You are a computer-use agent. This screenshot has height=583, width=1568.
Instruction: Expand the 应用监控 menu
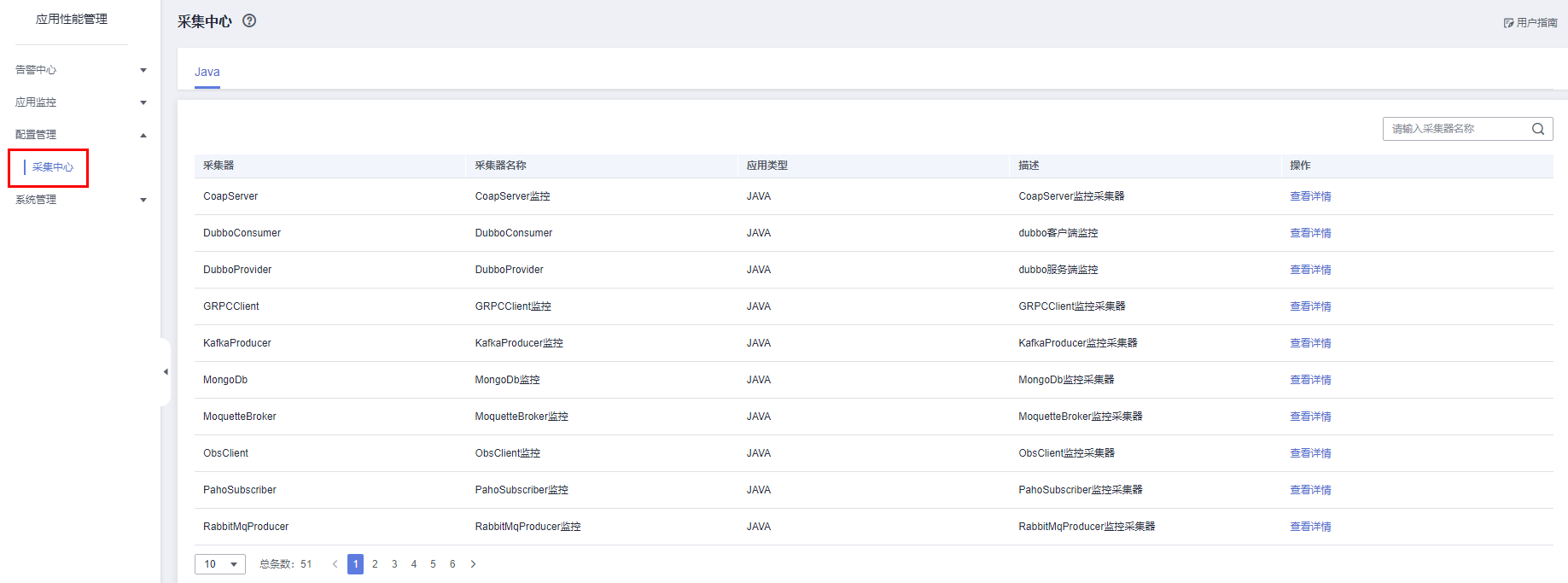pyautogui.click(x=81, y=102)
